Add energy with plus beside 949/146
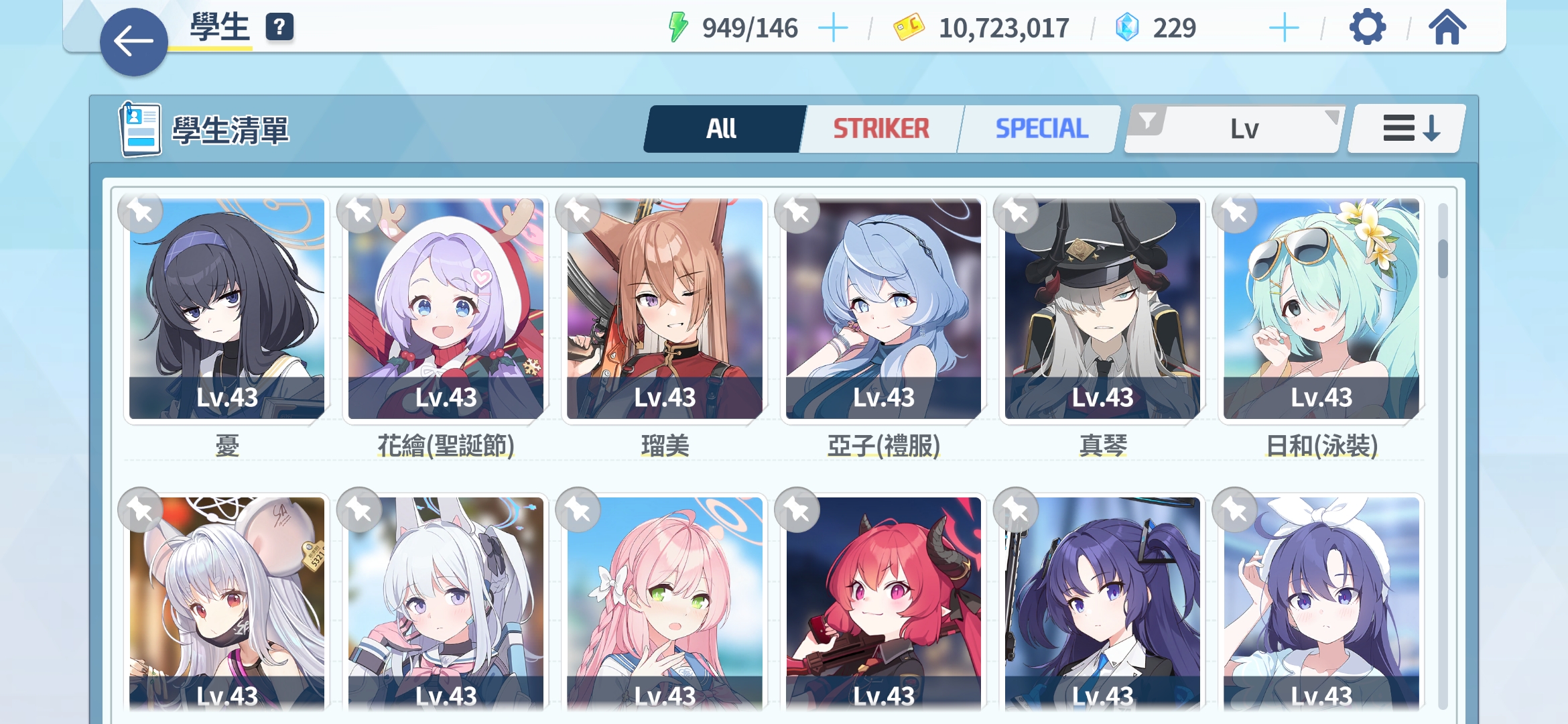The height and width of the screenshot is (724, 1568). point(833,28)
